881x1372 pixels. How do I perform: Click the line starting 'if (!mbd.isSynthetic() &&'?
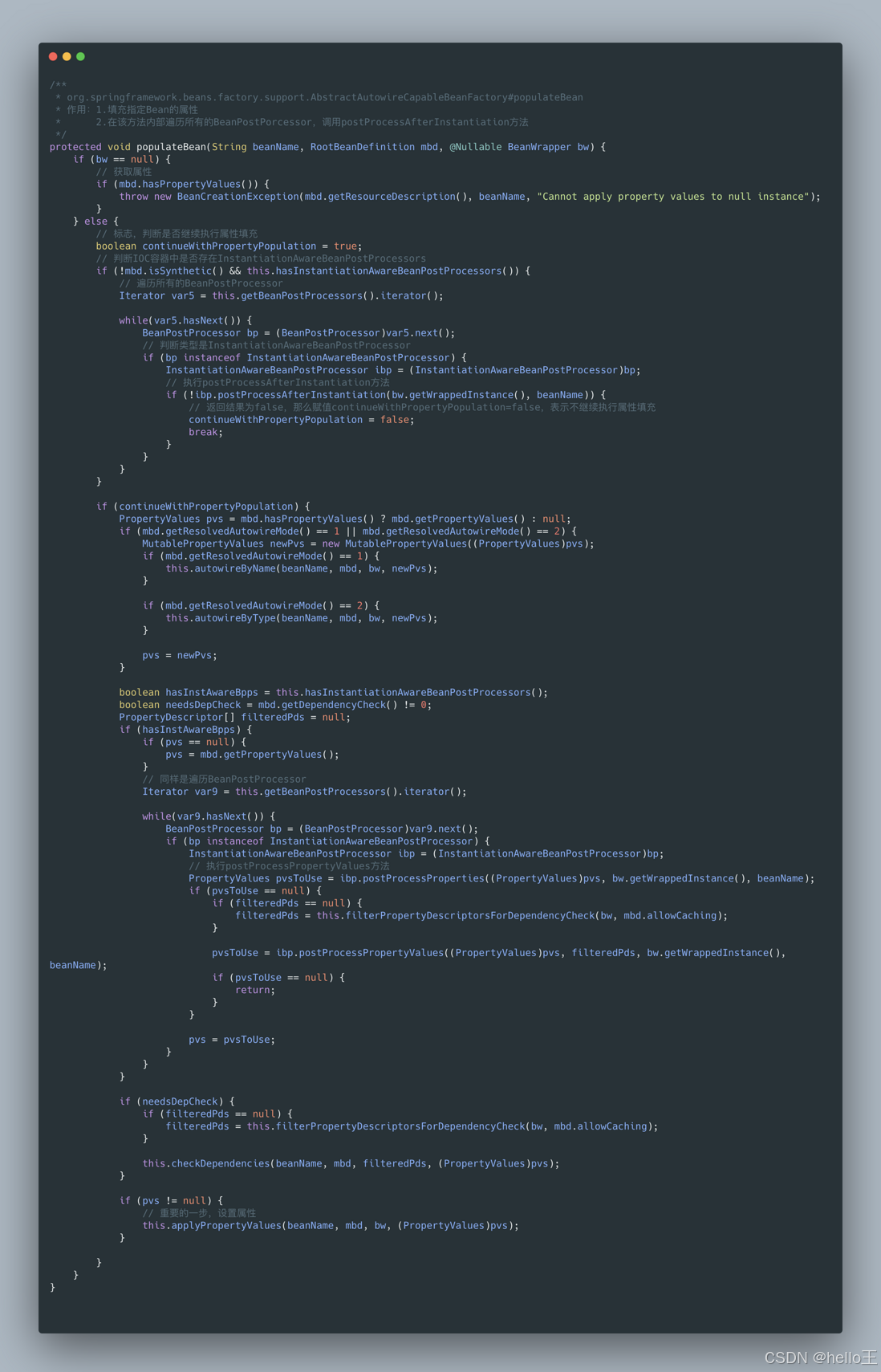click(313, 271)
